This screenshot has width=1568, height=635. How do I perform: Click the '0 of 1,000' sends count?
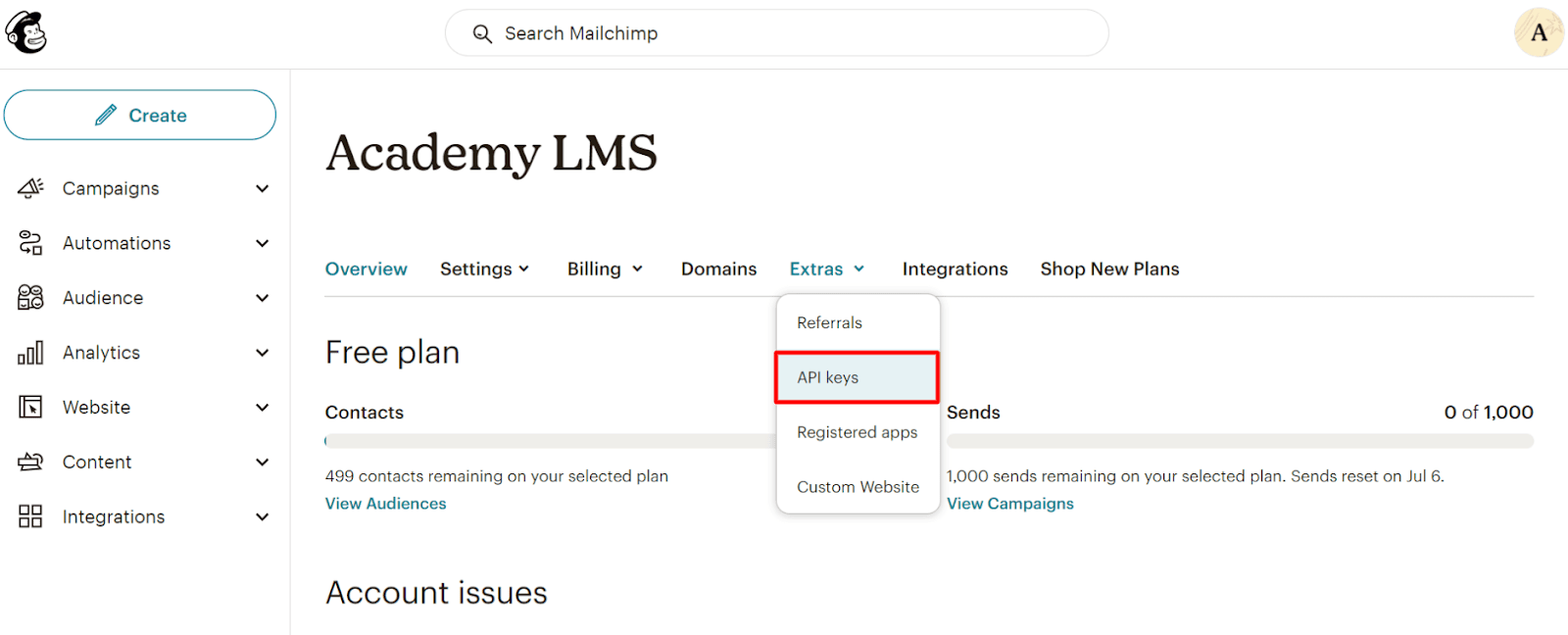[1489, 413]
